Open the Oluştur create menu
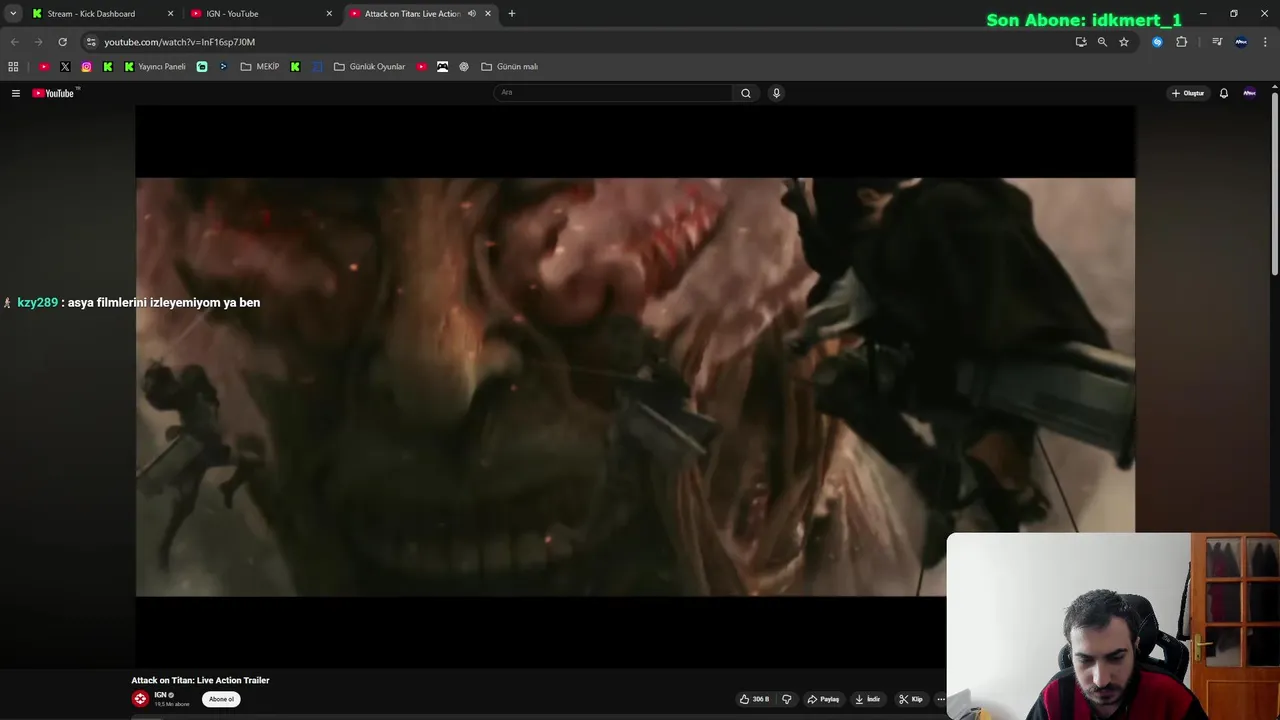The image size is (1280, 720). (x=1188, y=93)
